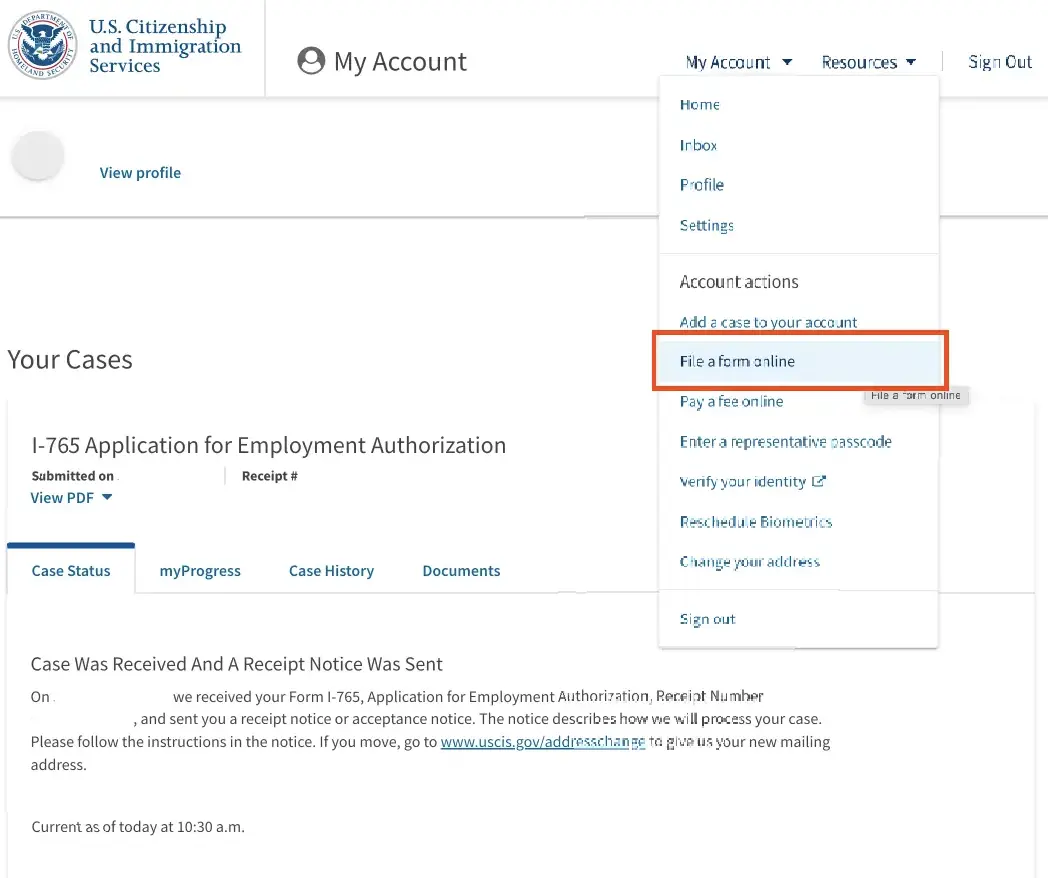Image resolution: width=1048 pixels, height=878 pixels.
Task: Select File a form online
Action: click(x=737, y=361)
